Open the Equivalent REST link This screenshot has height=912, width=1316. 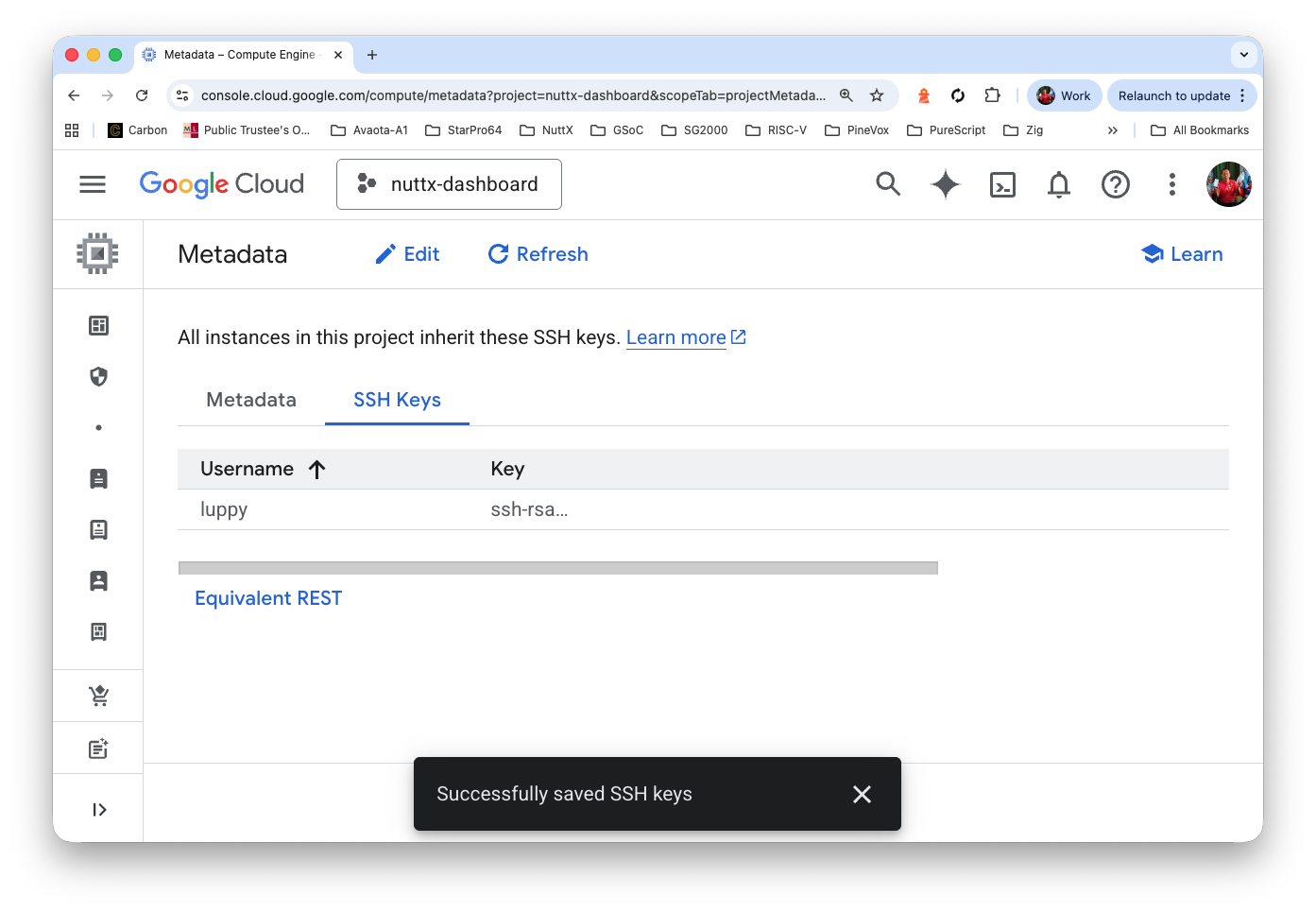(268, 597)
